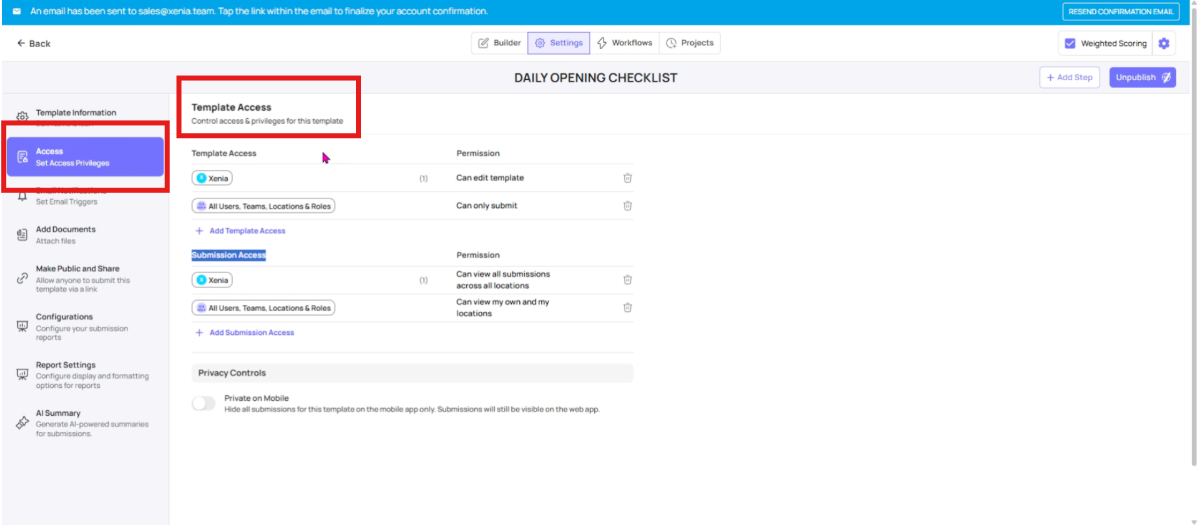Switch to the Builder tab
Screen dimensions: 1198x527
(x=499, y=43)
